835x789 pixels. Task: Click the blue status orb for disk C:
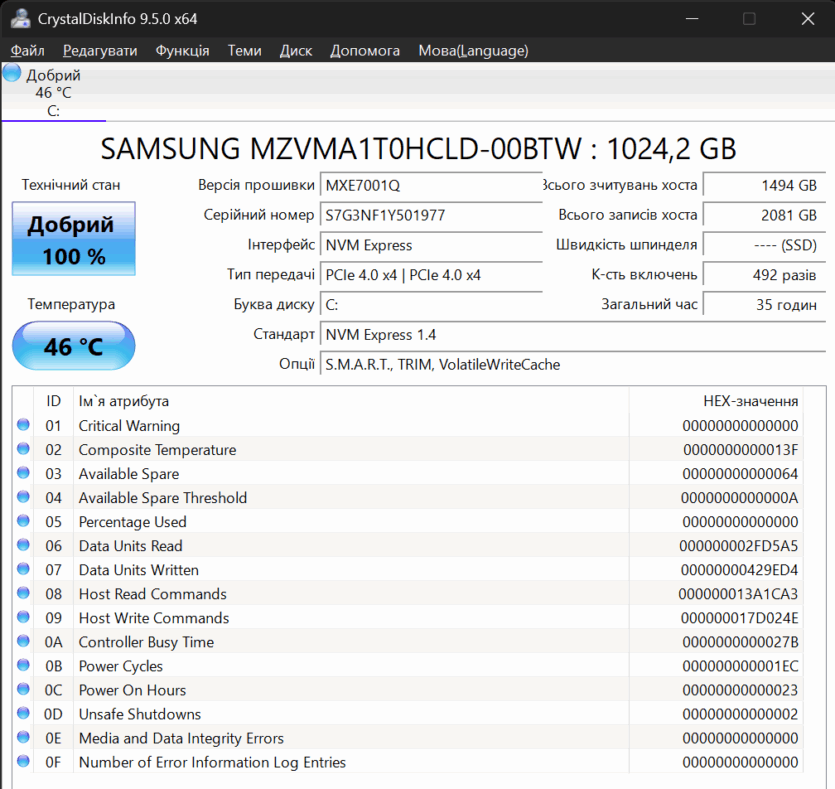[12, 73]
